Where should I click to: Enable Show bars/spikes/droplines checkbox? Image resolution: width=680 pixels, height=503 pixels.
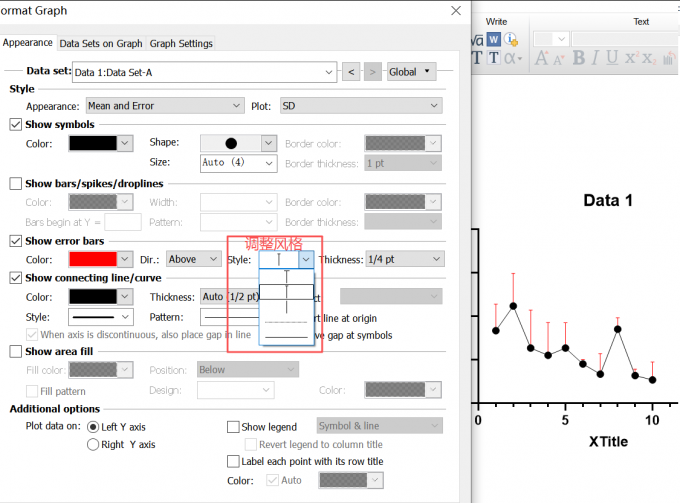(15, 184)
